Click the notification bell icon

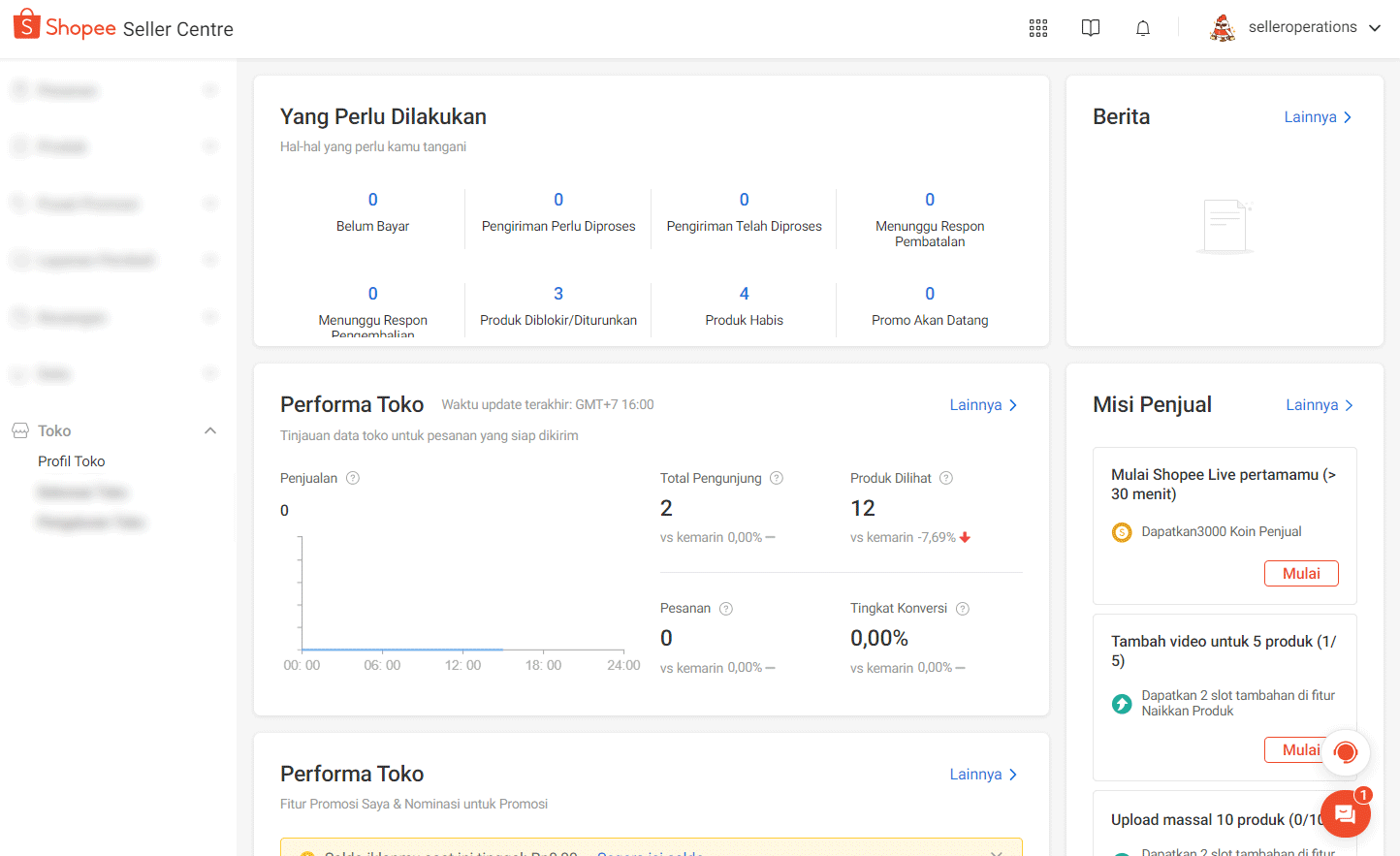point(1143,28)
